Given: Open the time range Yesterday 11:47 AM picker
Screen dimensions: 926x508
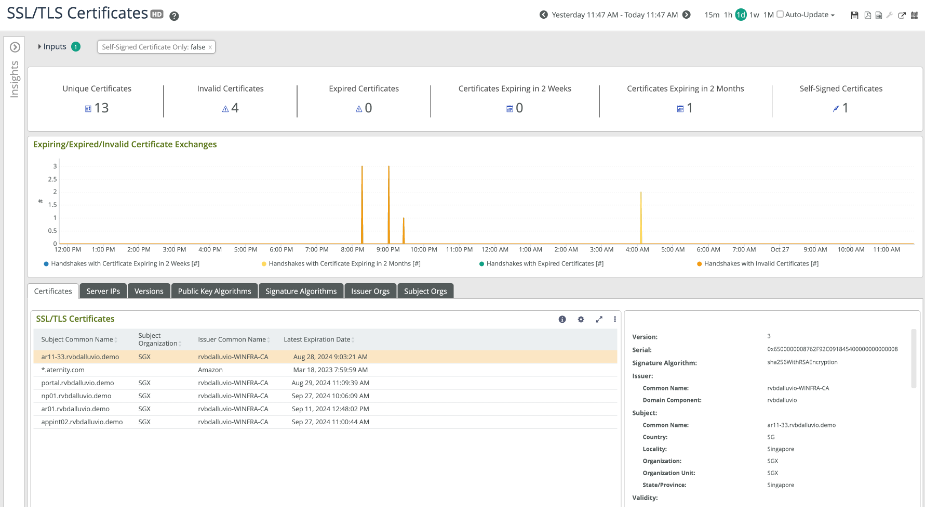Looking at the screenshot, I should pyautogui.click(x=615, y=15).
